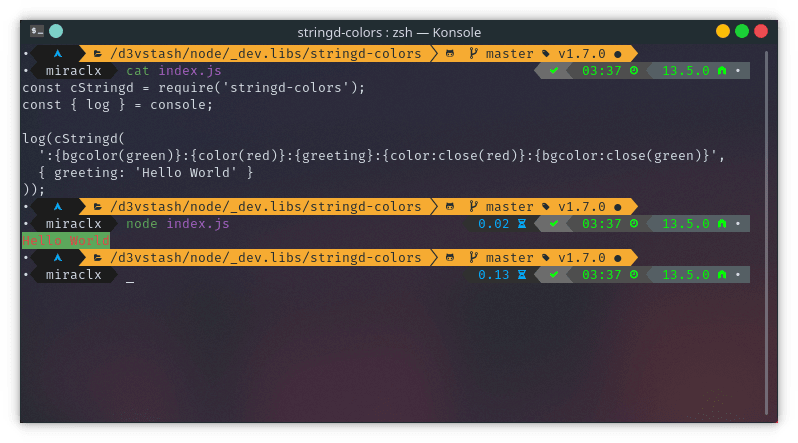Click the terminal icon in the title bar
Screen dimensions: 798x443
(37, 31)
